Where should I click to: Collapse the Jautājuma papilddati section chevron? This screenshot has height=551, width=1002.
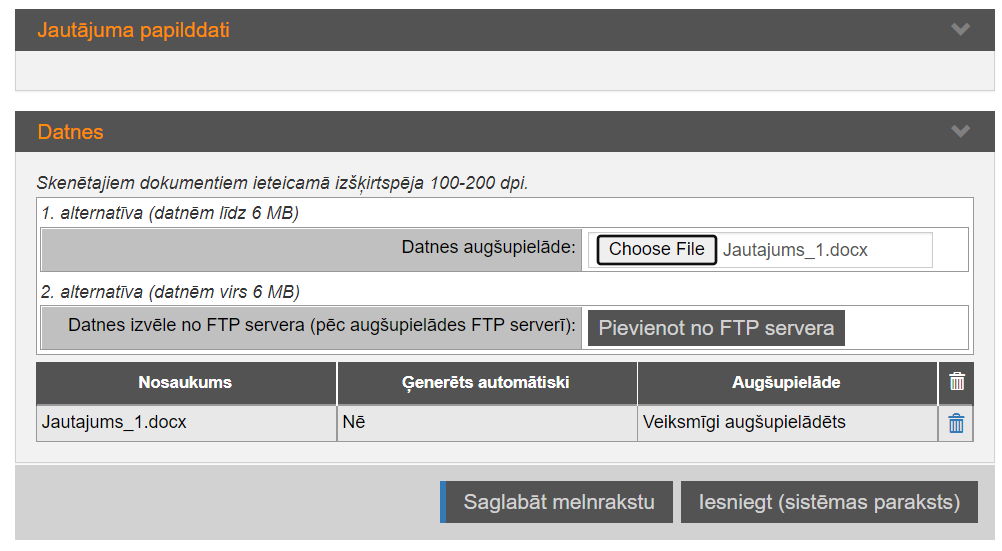point(960,30)
